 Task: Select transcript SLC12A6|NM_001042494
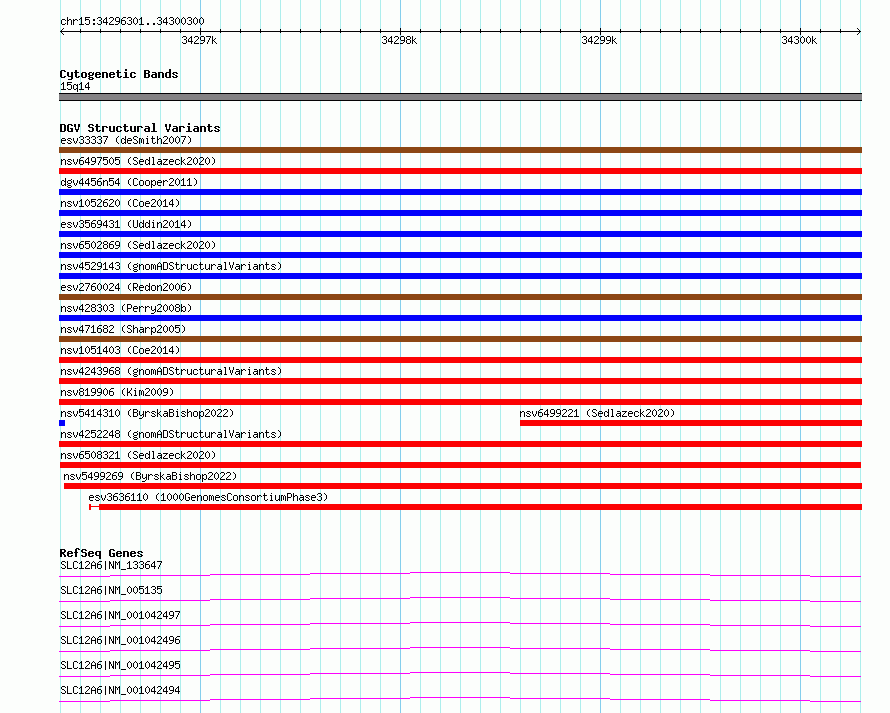click(x=120, y=690)
